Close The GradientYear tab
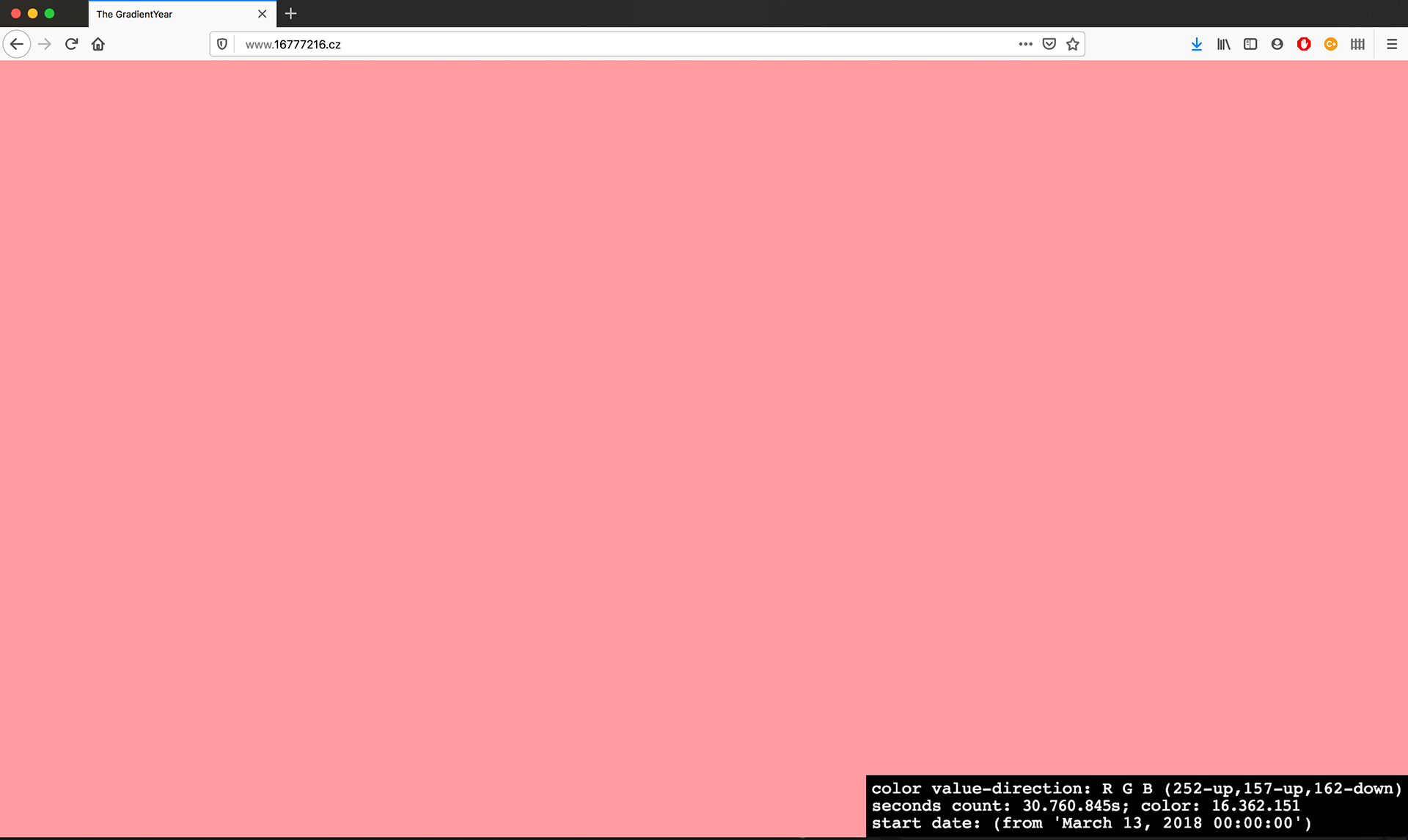1408x840 pixels. click(x=262, y=14)
